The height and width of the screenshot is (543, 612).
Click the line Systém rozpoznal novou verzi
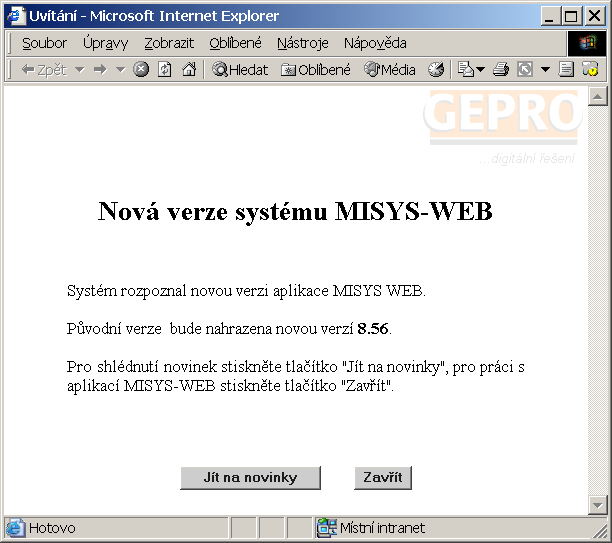246,291
